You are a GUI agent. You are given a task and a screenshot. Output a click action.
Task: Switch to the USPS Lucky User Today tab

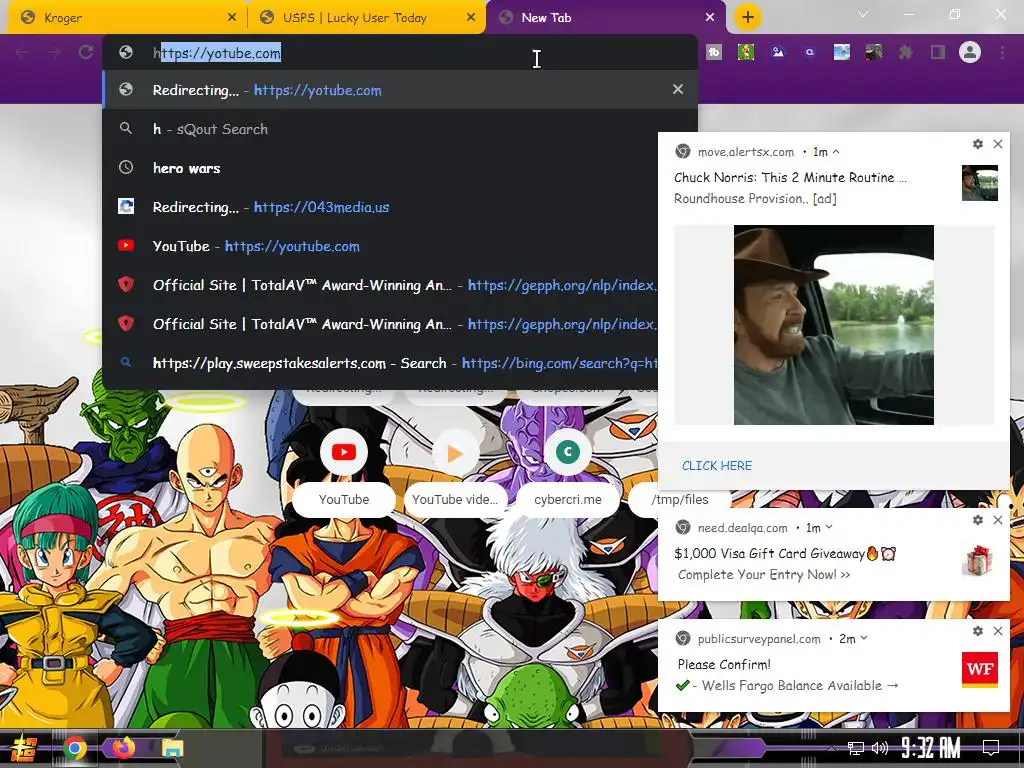[366, 18]
